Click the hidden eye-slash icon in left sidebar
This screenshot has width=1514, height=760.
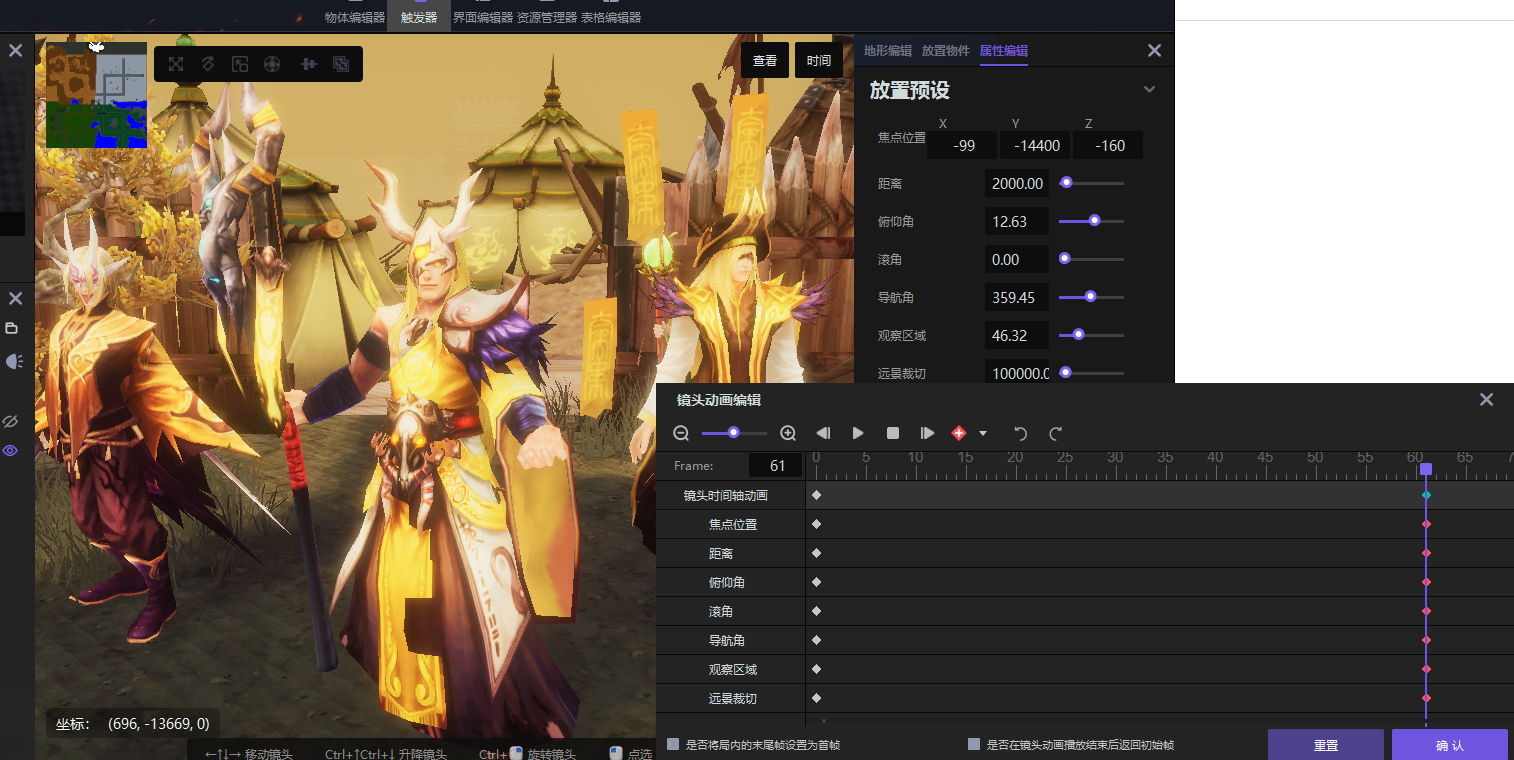(x=11, y=421)
